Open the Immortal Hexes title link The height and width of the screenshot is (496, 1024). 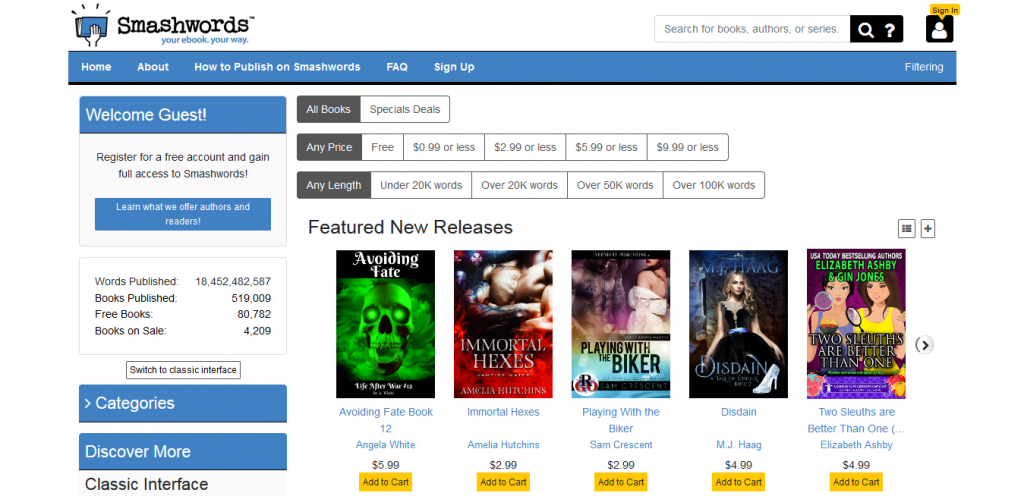[x=504, y=412]
